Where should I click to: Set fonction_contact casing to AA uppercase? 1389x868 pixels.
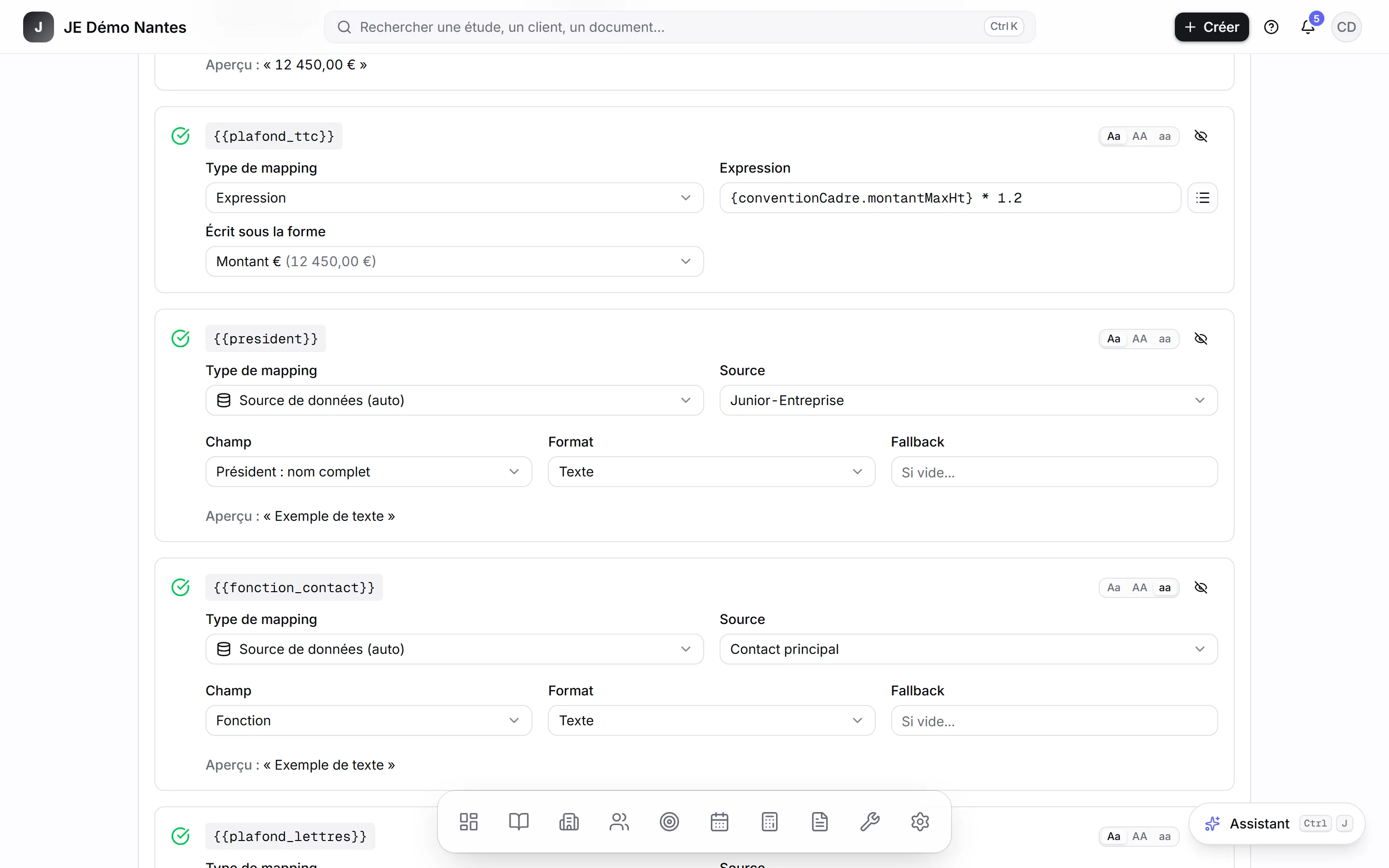click(x=1139, y=587)
